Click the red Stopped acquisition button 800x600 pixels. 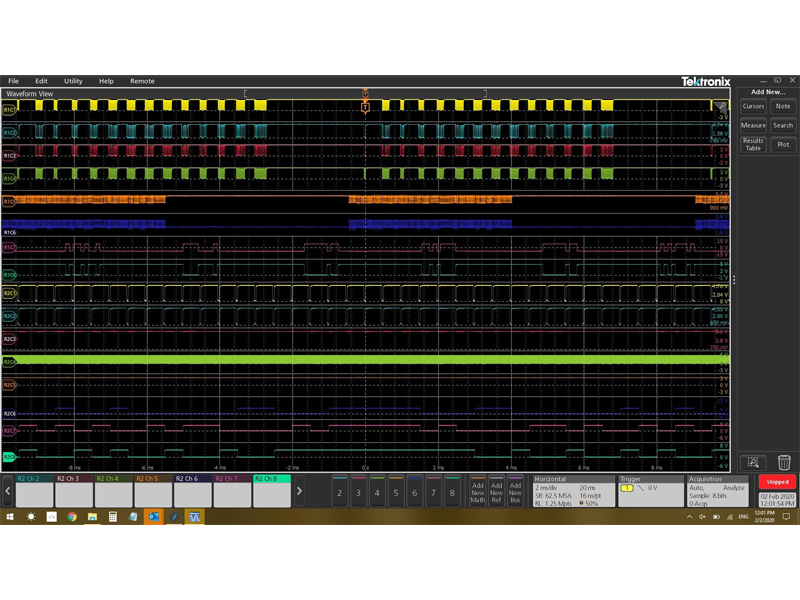click(x=777, y=482)
